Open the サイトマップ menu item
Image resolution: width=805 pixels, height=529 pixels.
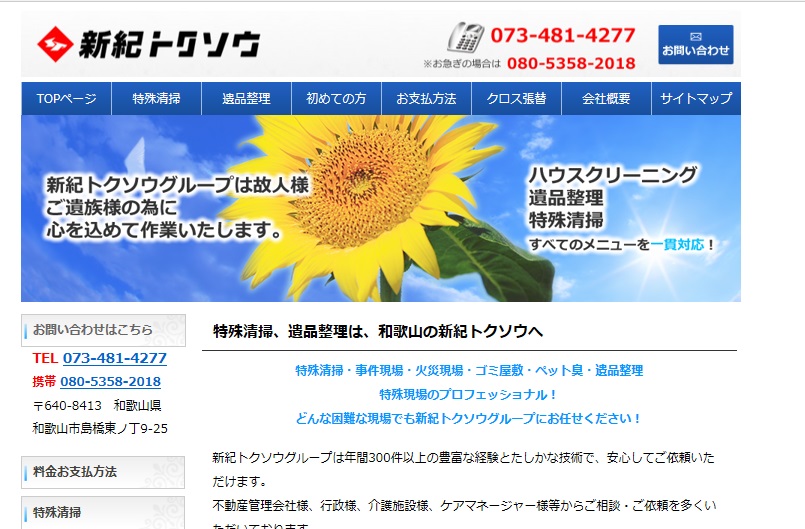click(696, 99)
